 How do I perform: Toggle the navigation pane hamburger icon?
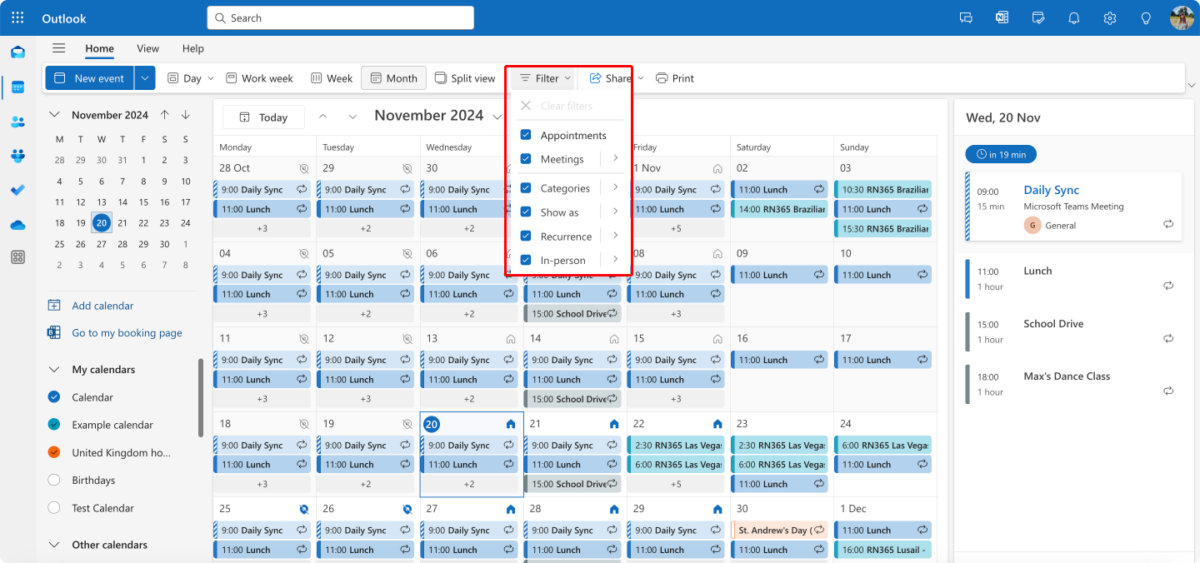tap(59, 48)
